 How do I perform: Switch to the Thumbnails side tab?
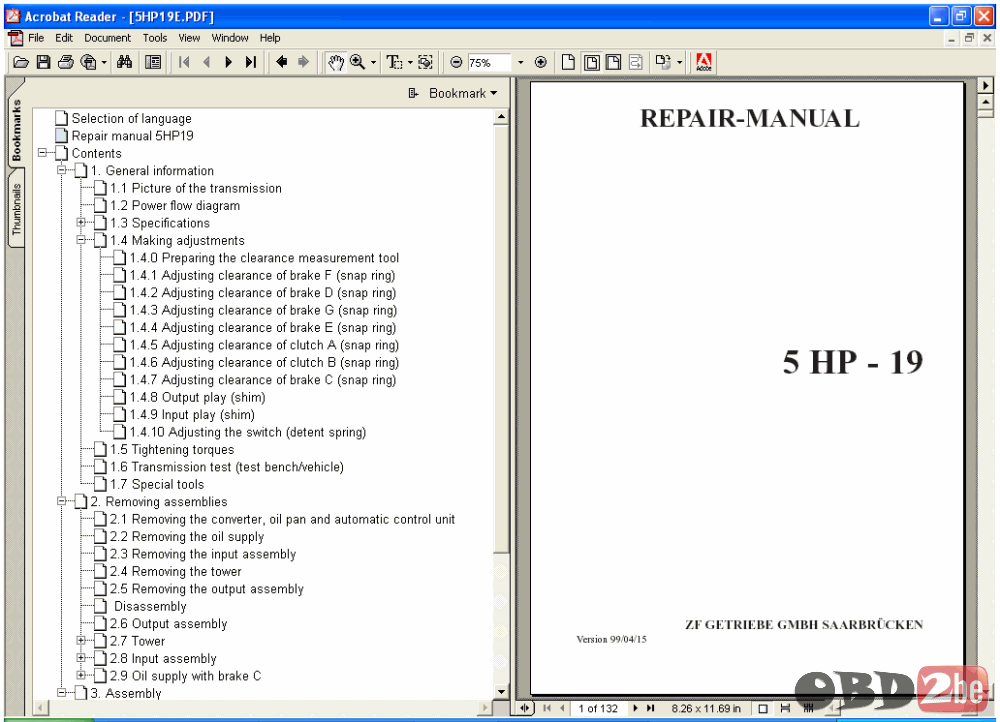pyautogui.click(x=16, y=209)
